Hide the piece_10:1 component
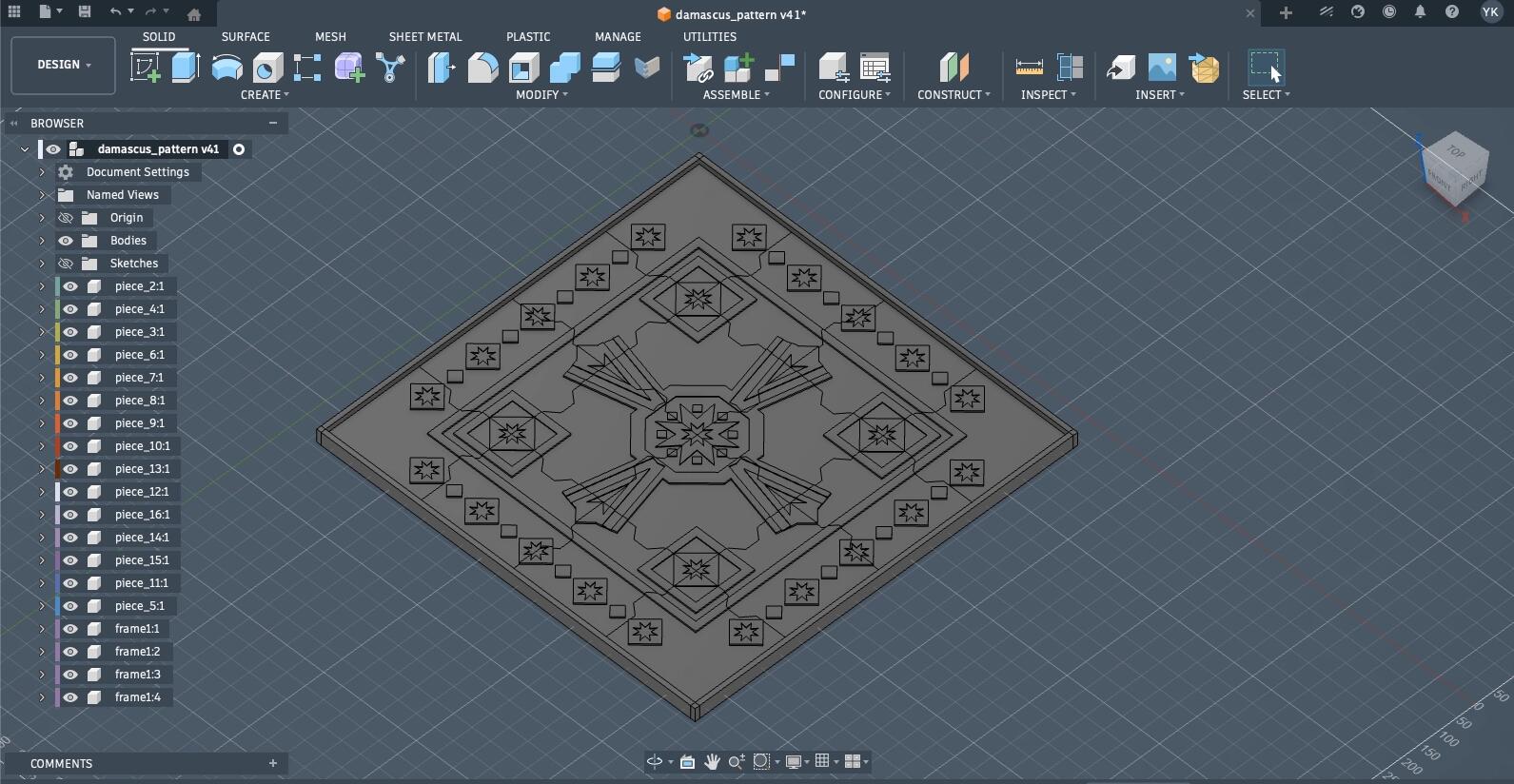The image size is (1514, 784). [70, 446]
